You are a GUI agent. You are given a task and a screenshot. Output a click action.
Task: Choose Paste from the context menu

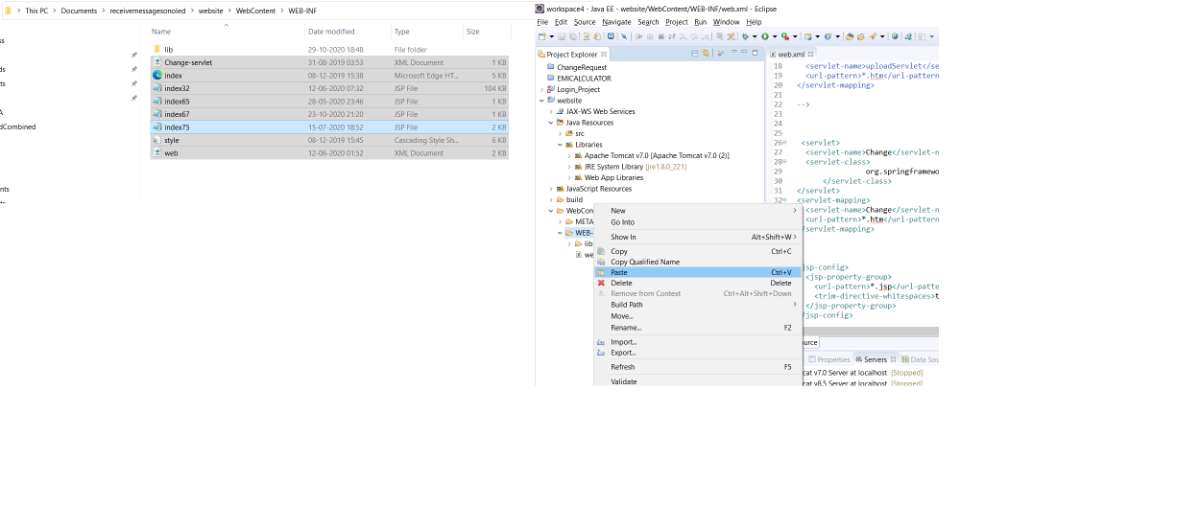(x=698, y=272)
